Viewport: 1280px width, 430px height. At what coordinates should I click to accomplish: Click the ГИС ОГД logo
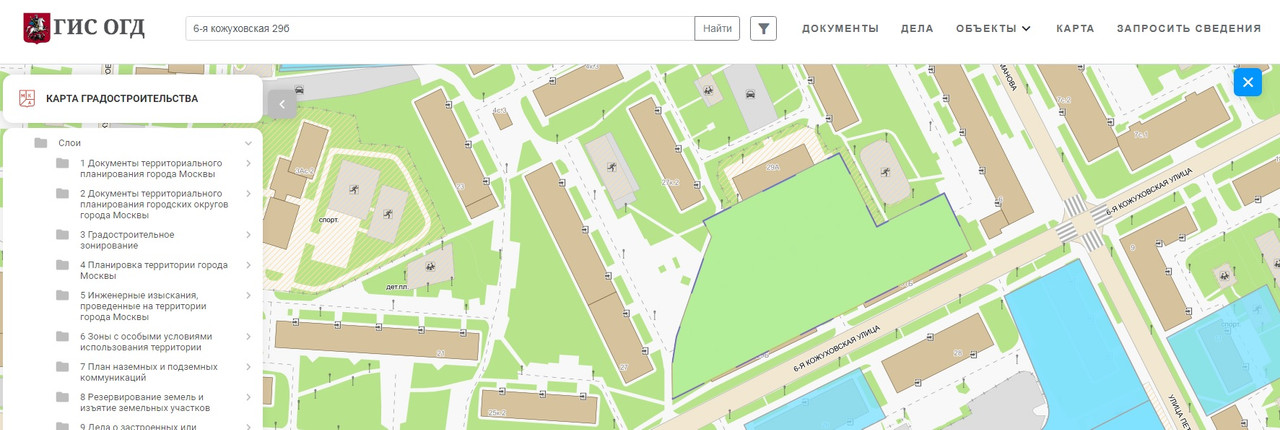point(85,27)
